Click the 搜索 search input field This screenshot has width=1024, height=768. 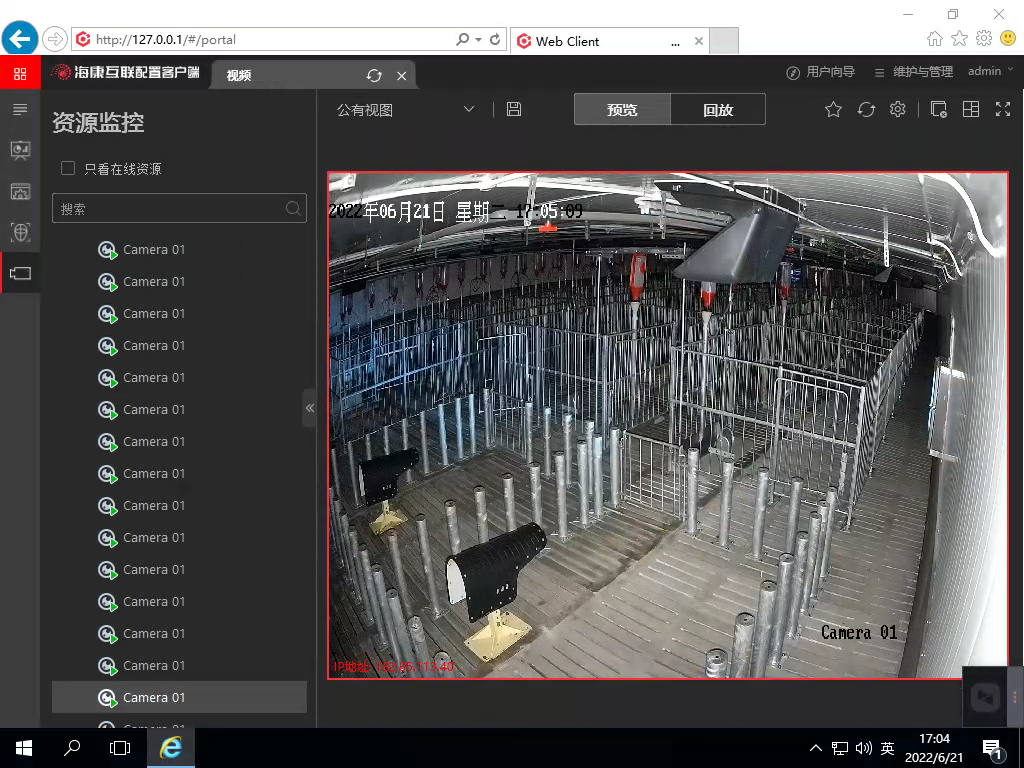[170, 209]
